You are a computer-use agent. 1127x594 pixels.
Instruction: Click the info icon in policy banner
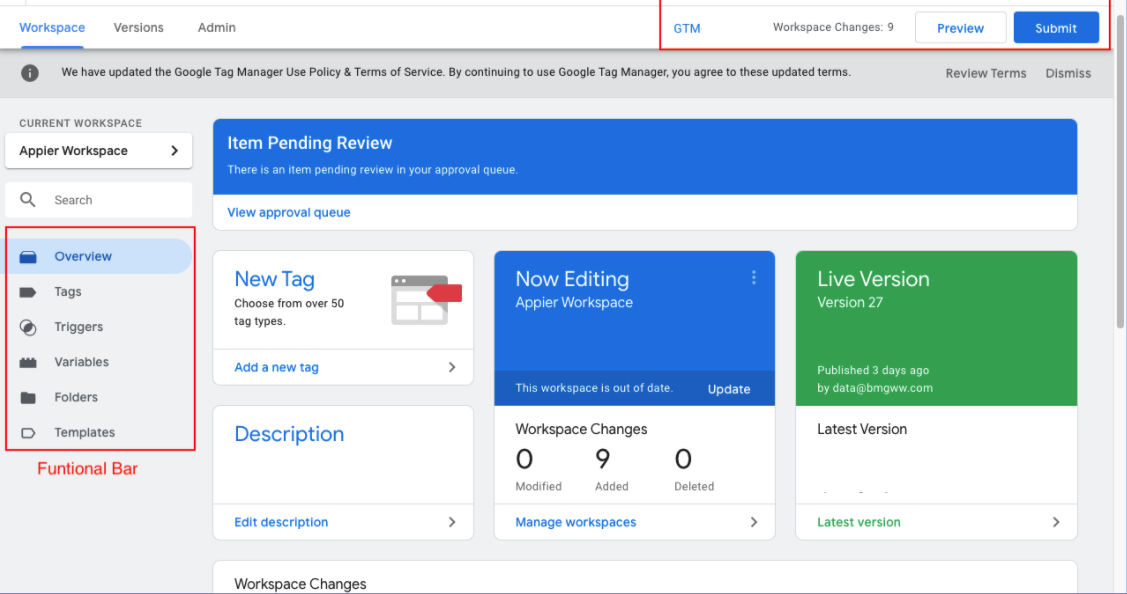[31, 73]
